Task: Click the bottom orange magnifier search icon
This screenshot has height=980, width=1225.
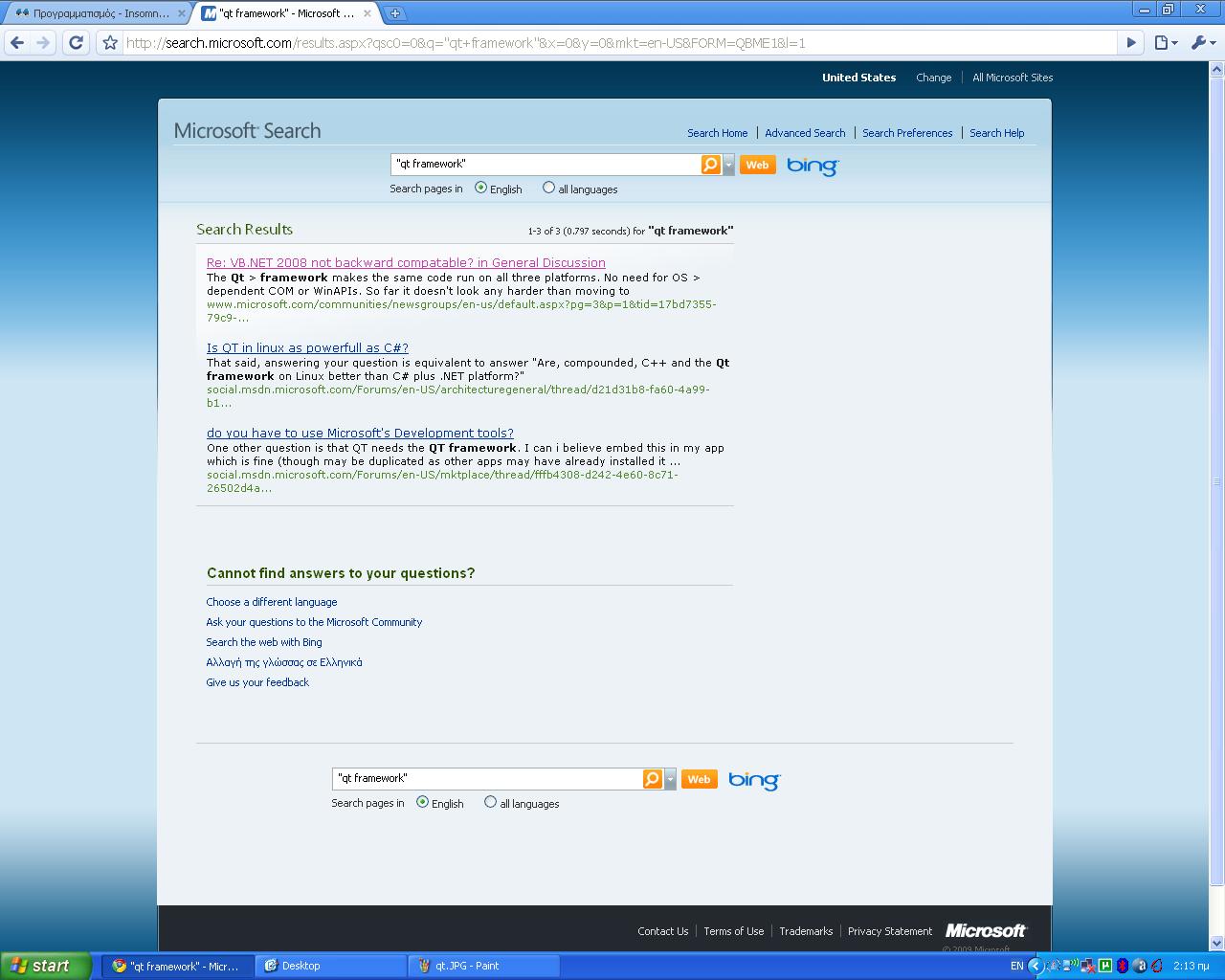Action: coord(652,779)
